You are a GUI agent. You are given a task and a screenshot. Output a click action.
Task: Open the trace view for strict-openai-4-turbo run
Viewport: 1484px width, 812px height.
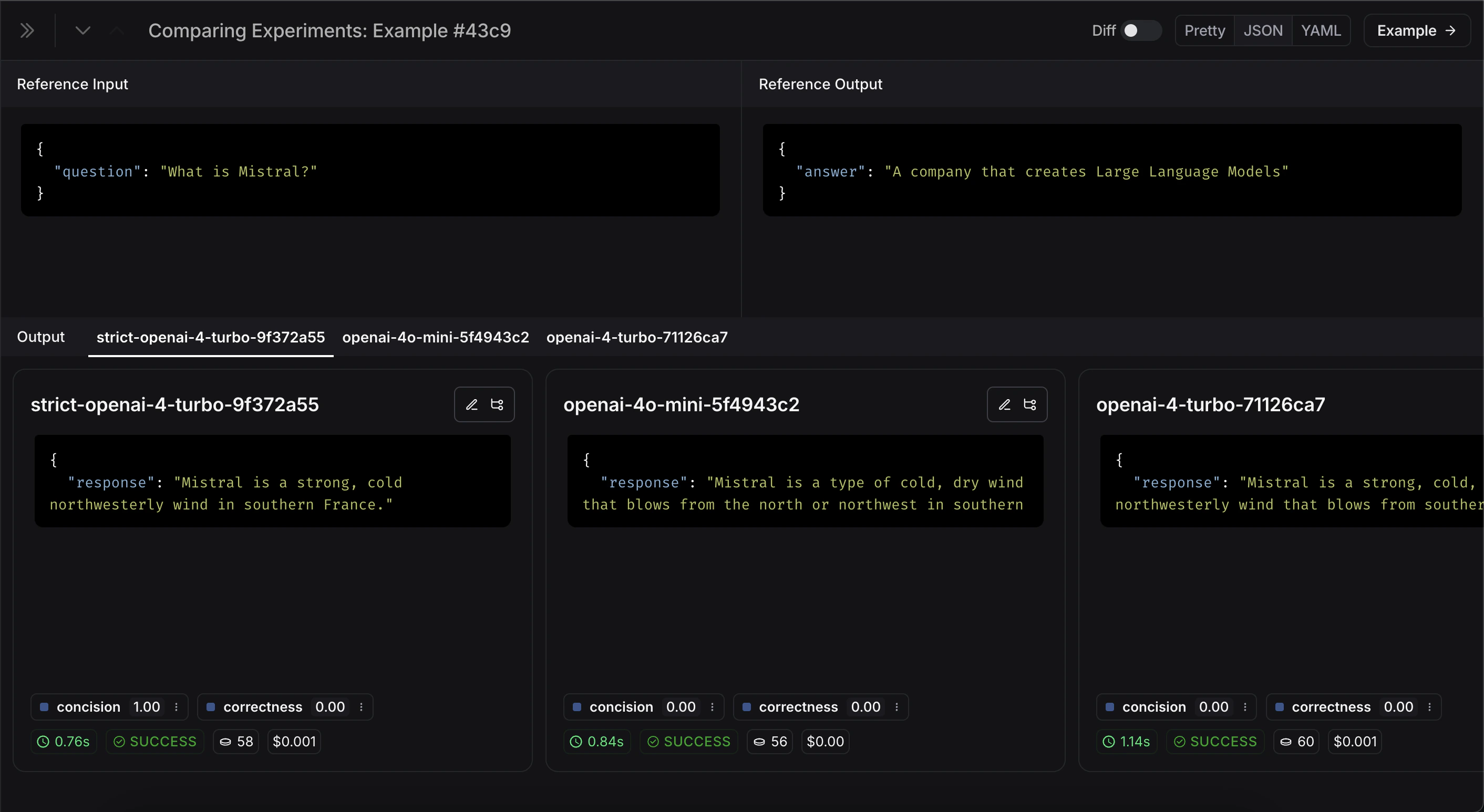point(498,404)
